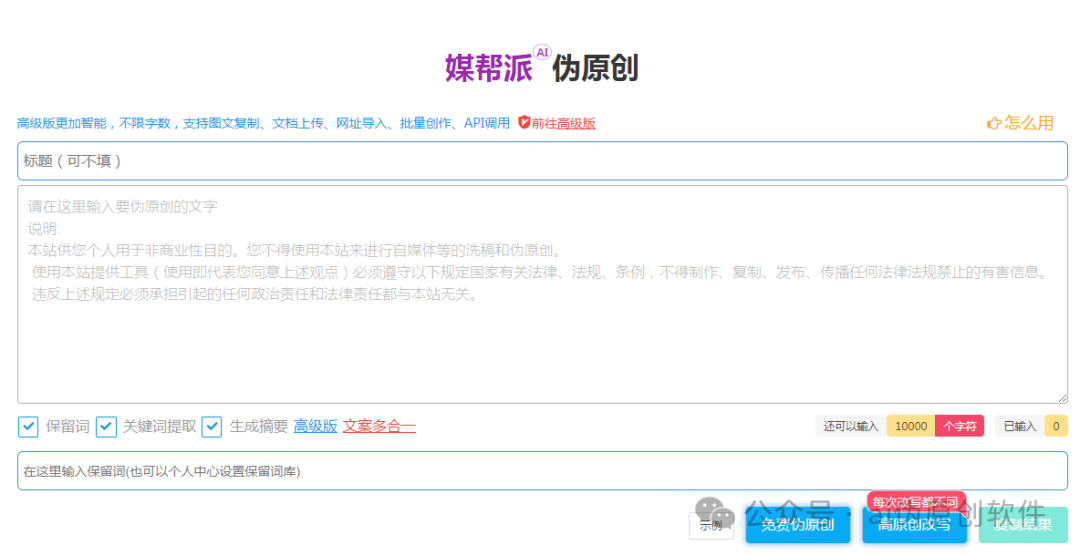
Task: Click the 免费伪原创 button
Action: (798, 525)
